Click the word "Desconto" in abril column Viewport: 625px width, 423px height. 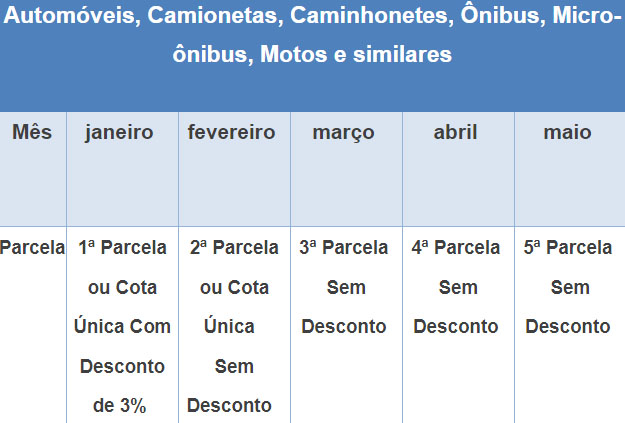point(458,326)
